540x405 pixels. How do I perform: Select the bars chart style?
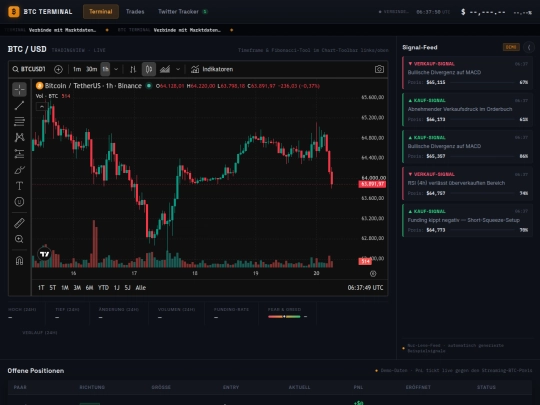[133, 69]
